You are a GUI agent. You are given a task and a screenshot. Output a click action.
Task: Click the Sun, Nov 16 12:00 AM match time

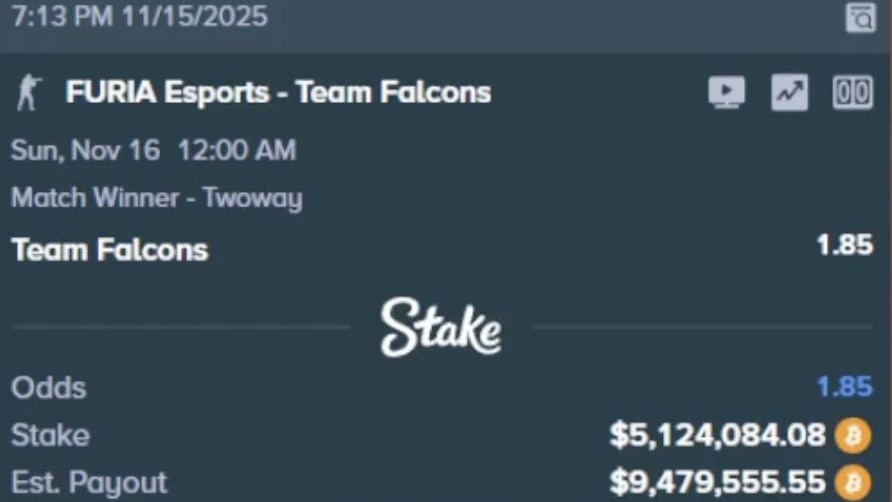click(x=153, y=151)
